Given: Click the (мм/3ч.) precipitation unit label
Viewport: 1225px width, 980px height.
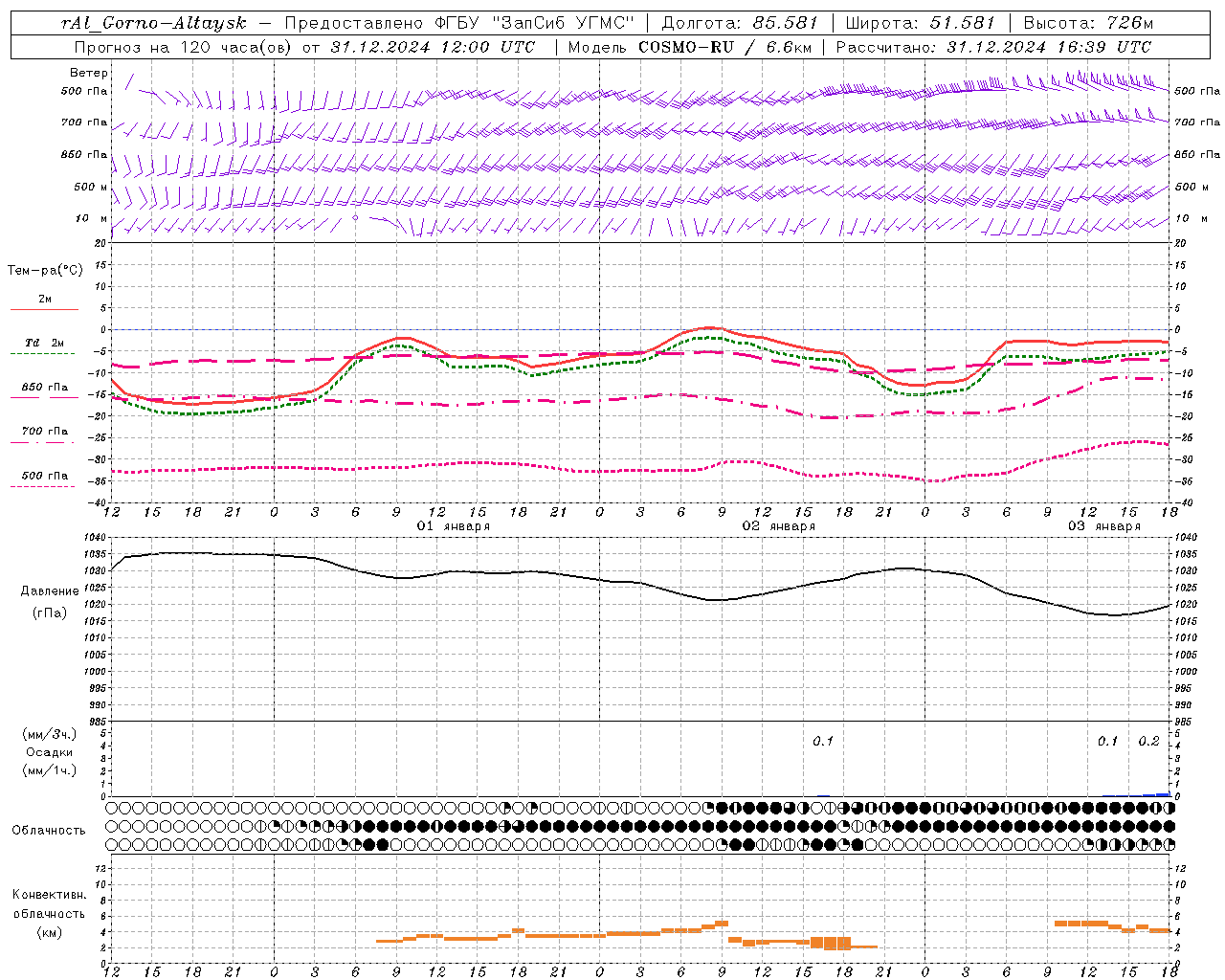Looking at the screenshot, I should 50,734.
